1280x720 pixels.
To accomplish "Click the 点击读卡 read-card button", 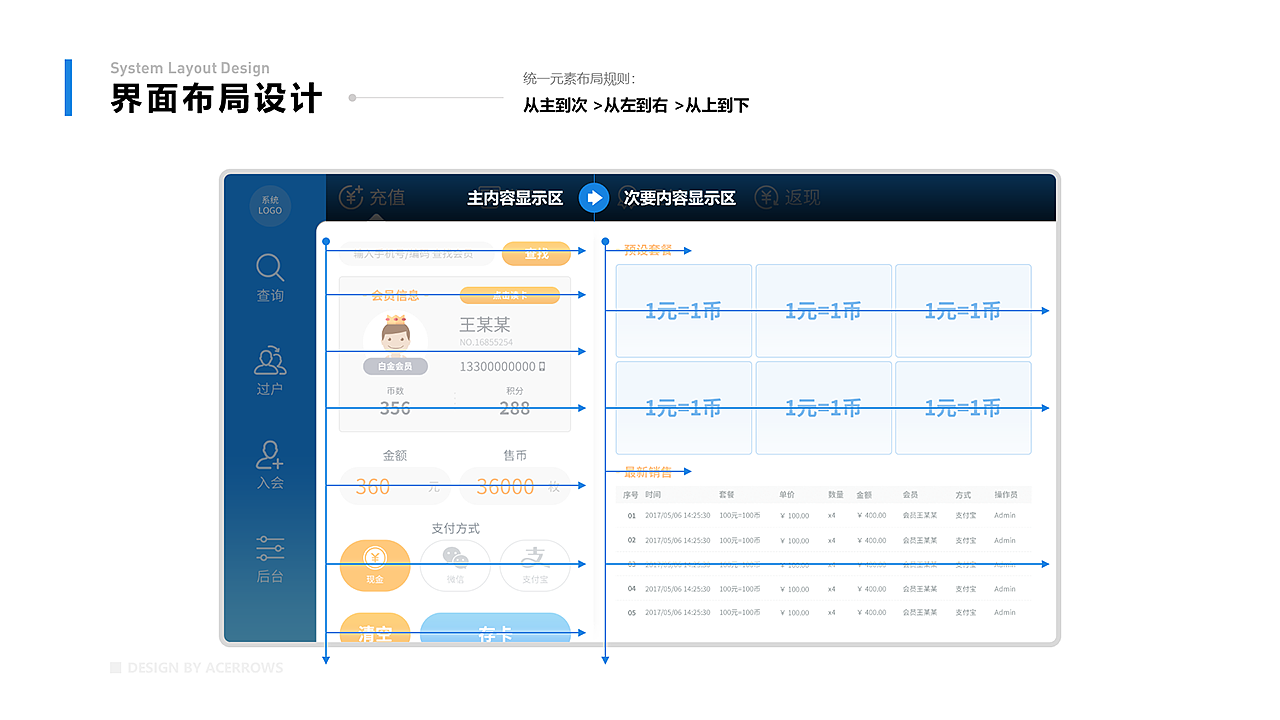I will click(513, 295).
